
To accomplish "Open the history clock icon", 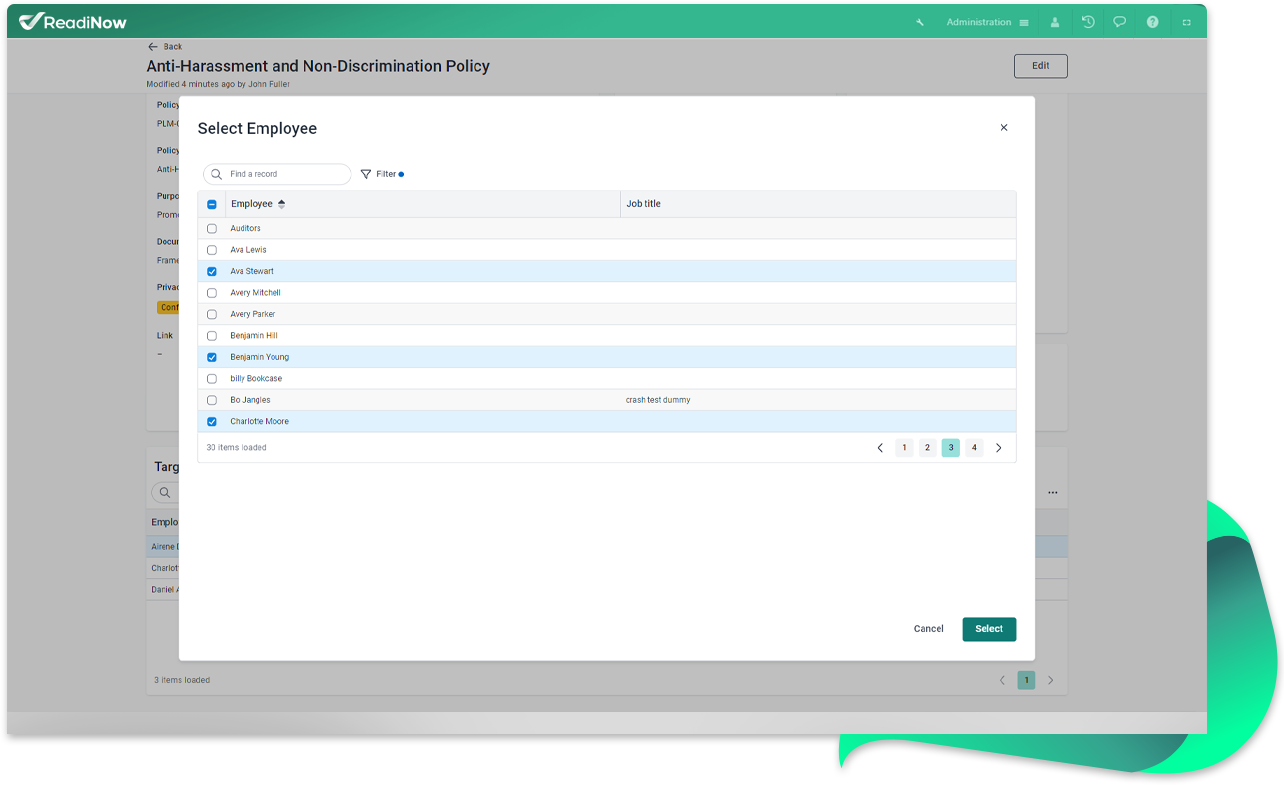I will 1088,22.
